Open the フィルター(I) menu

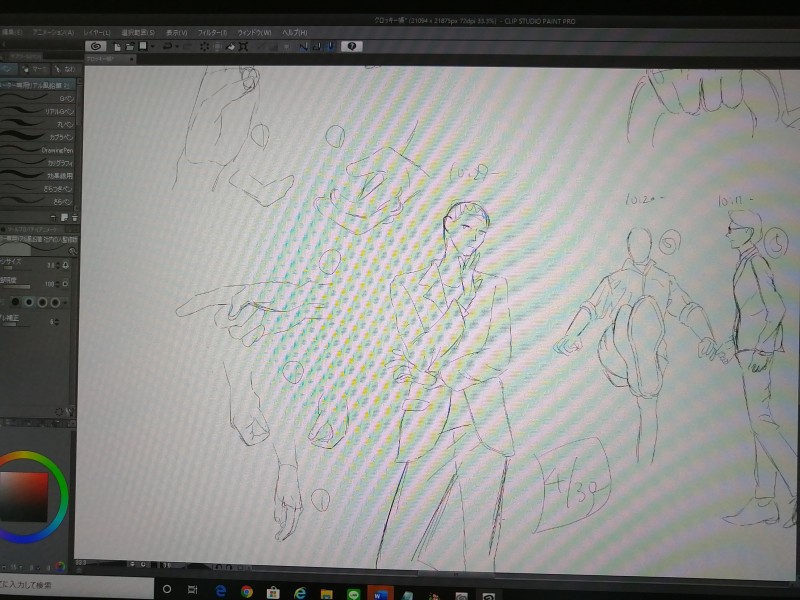pos(212,32)
